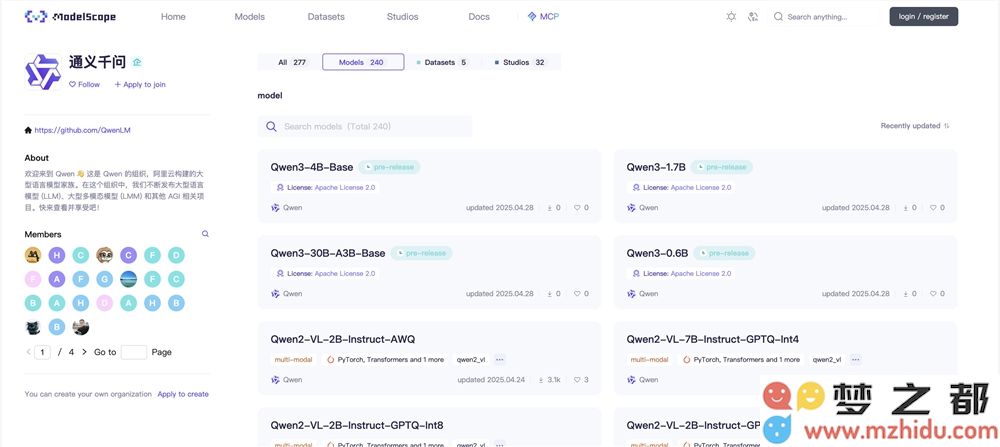Click the current page number box 1
The image size is (1000, 447).
click(x=43, y=352)
